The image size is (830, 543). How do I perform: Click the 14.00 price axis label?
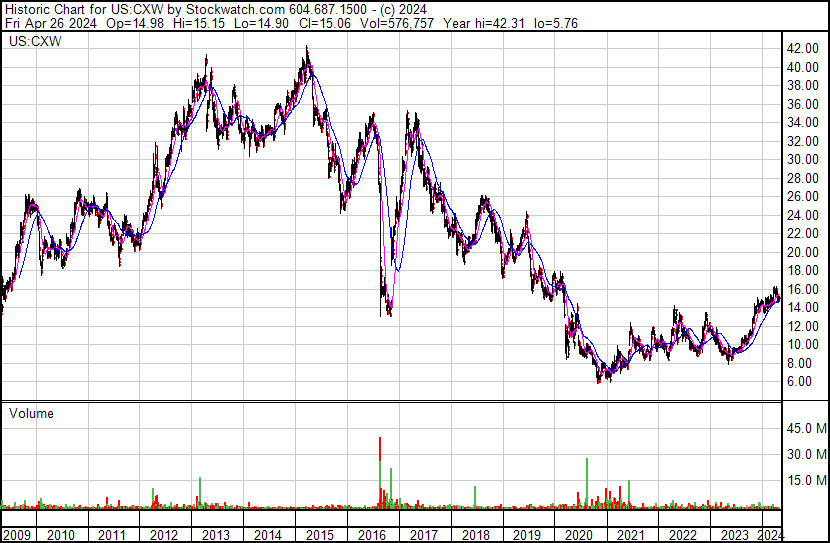click(803, 308)
